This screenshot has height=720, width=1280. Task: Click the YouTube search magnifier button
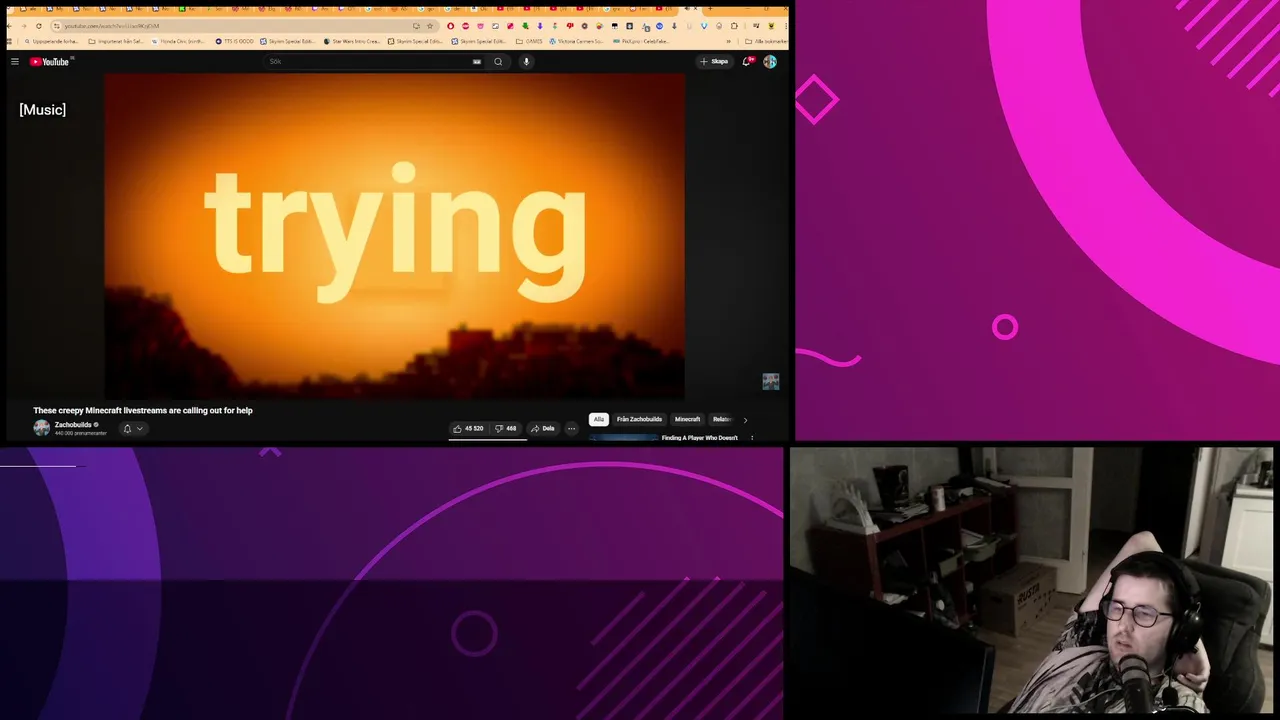(498, 61)
